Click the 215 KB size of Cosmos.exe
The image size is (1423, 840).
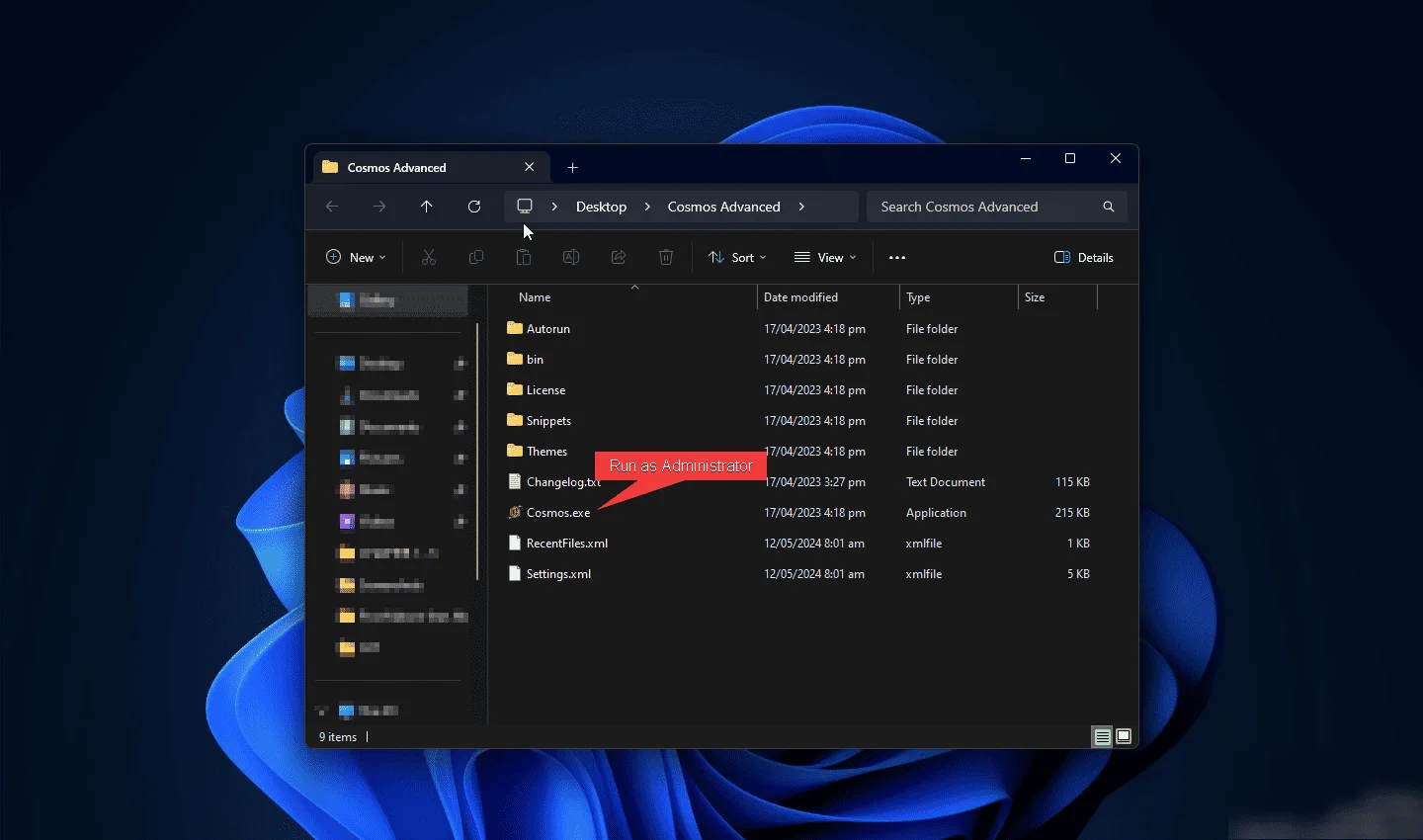[1072, 512]
